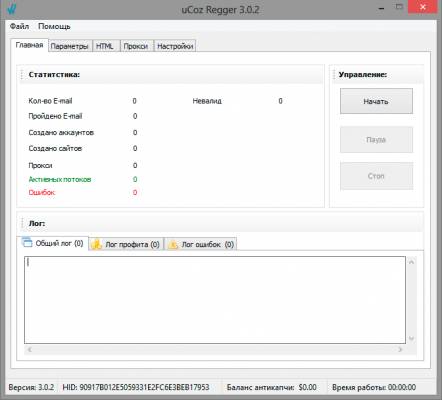442x400 pixels.
Task: Click the uCoz Regger app icon in title bar
Action: [x=12, y=9]
